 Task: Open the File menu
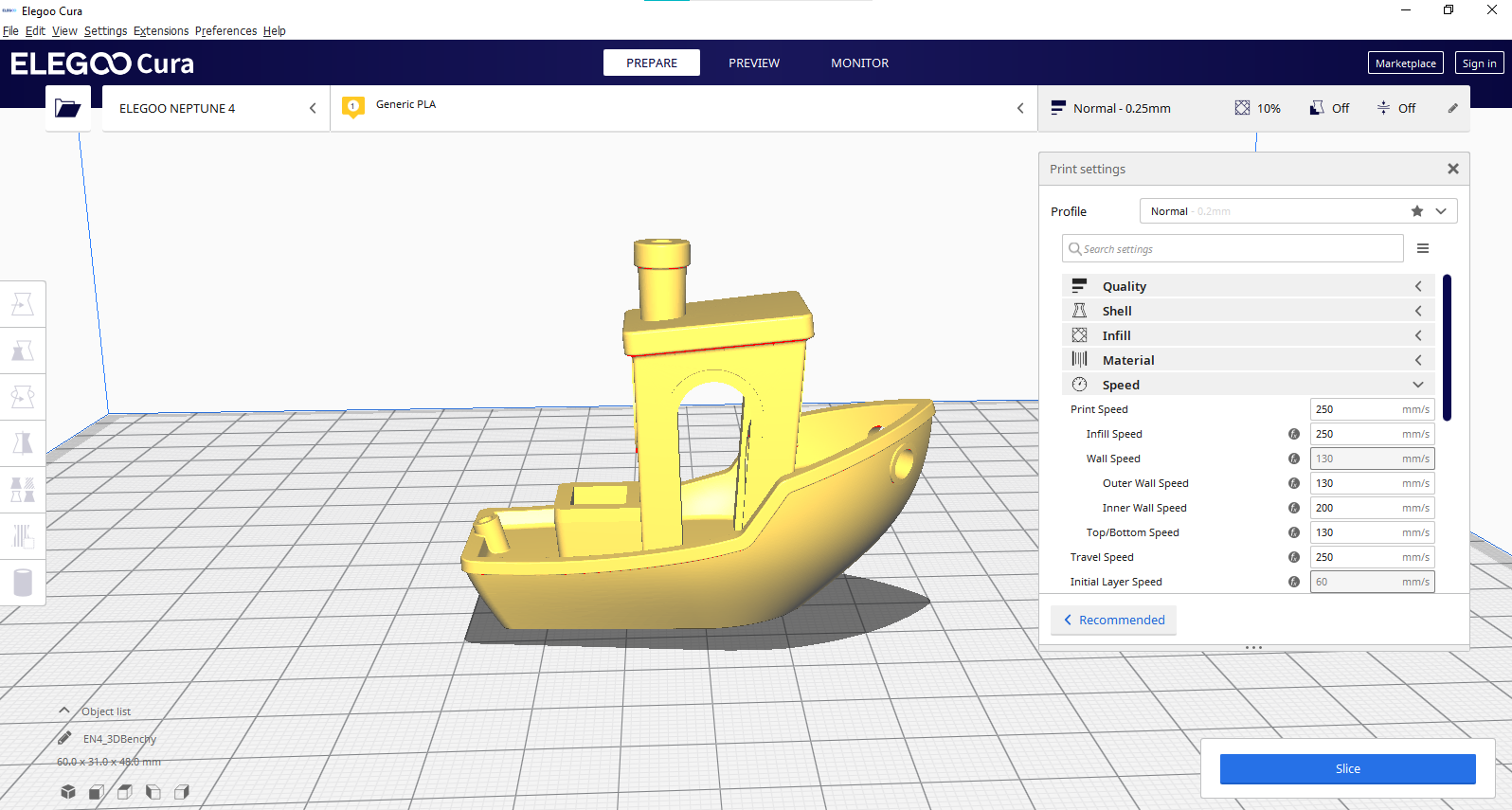(x=10, y=31)
